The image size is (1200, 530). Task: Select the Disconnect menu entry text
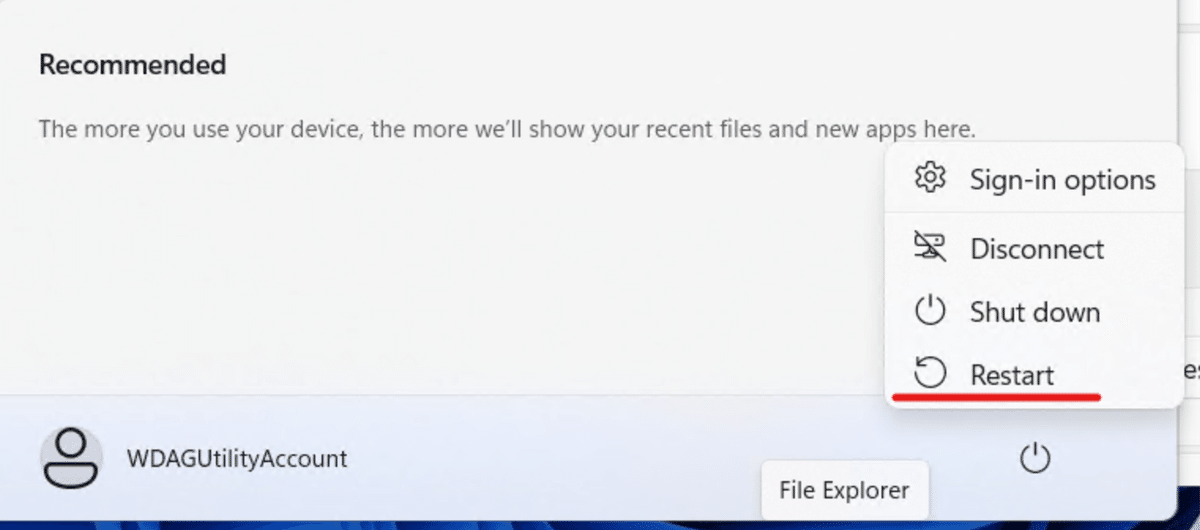pos(1037,249)
